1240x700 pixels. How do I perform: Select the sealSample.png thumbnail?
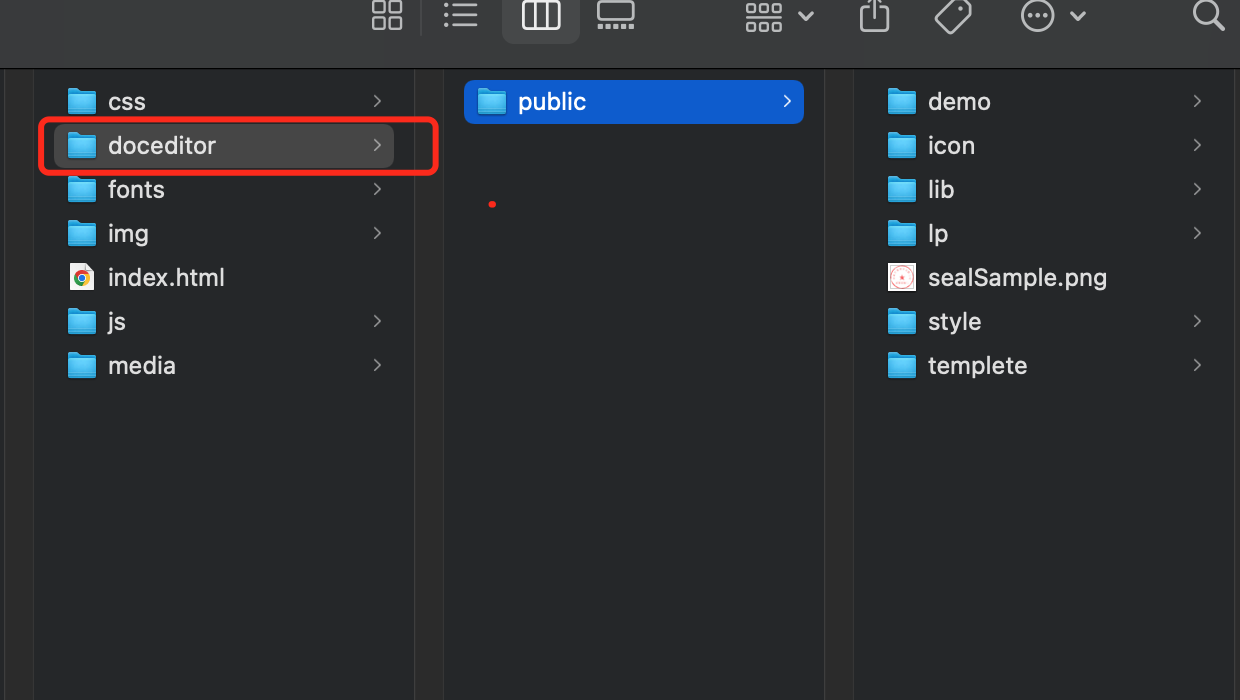902,278
